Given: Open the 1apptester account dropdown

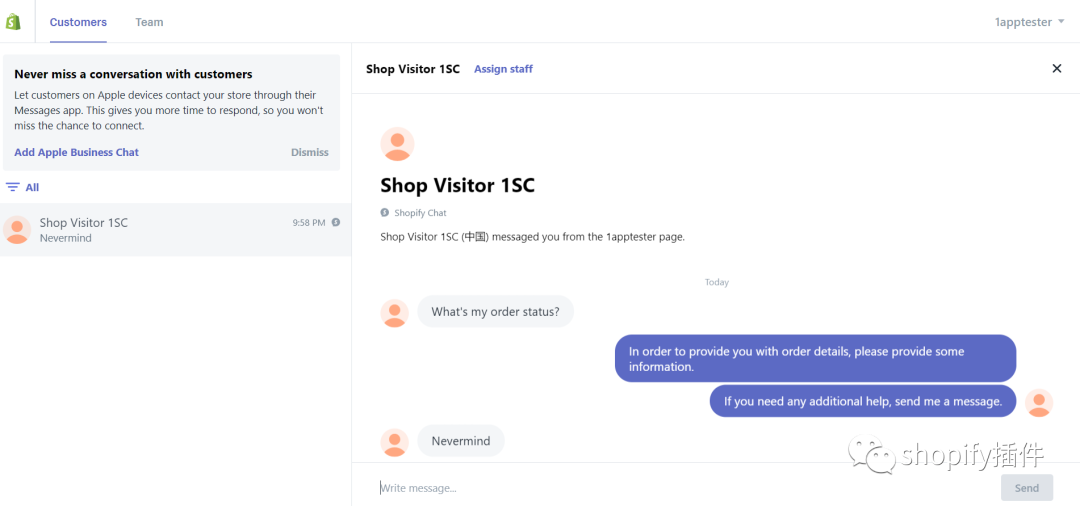Looking at the screenshot, I should (x=1030, y=22).
